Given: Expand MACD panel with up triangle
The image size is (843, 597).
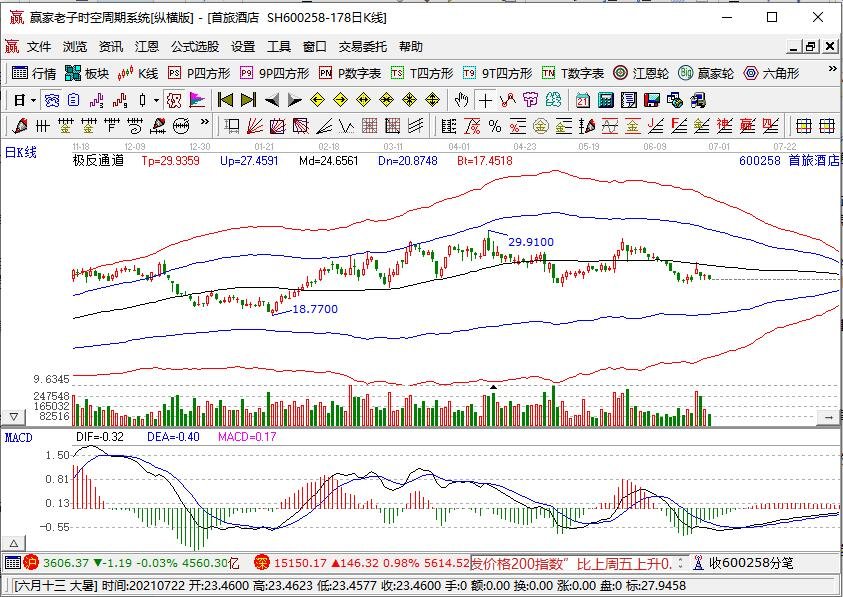Looking at the screenshot, I should click(13, 543).
